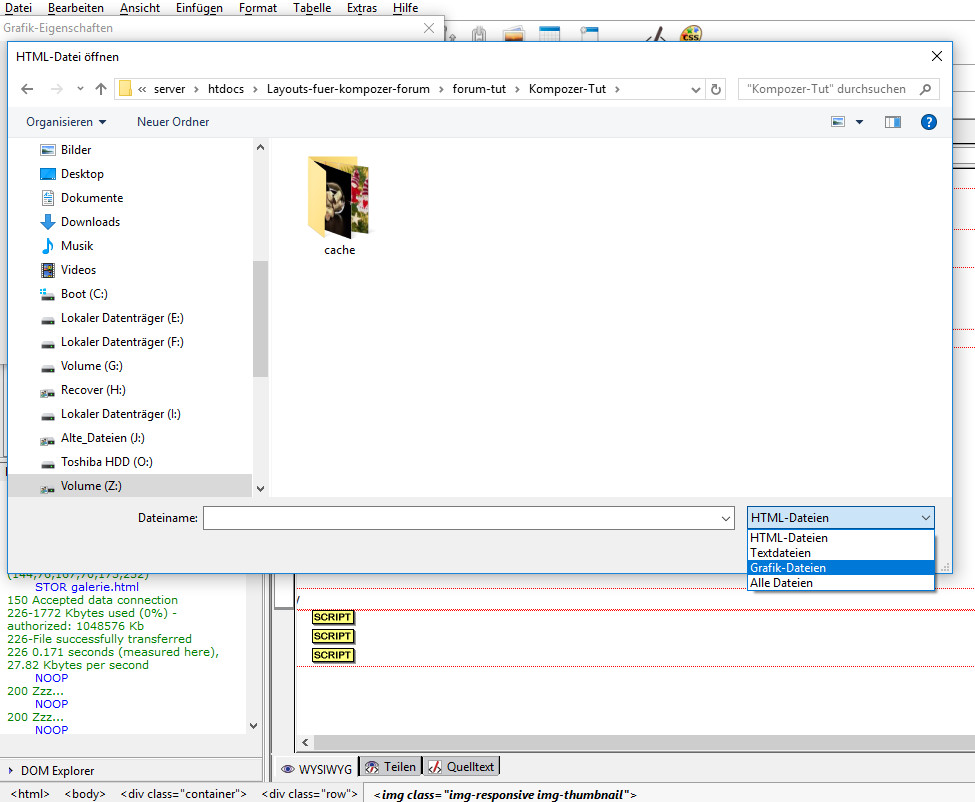
Task: Select the Downloads folder in sidebar
Action: 90,222
